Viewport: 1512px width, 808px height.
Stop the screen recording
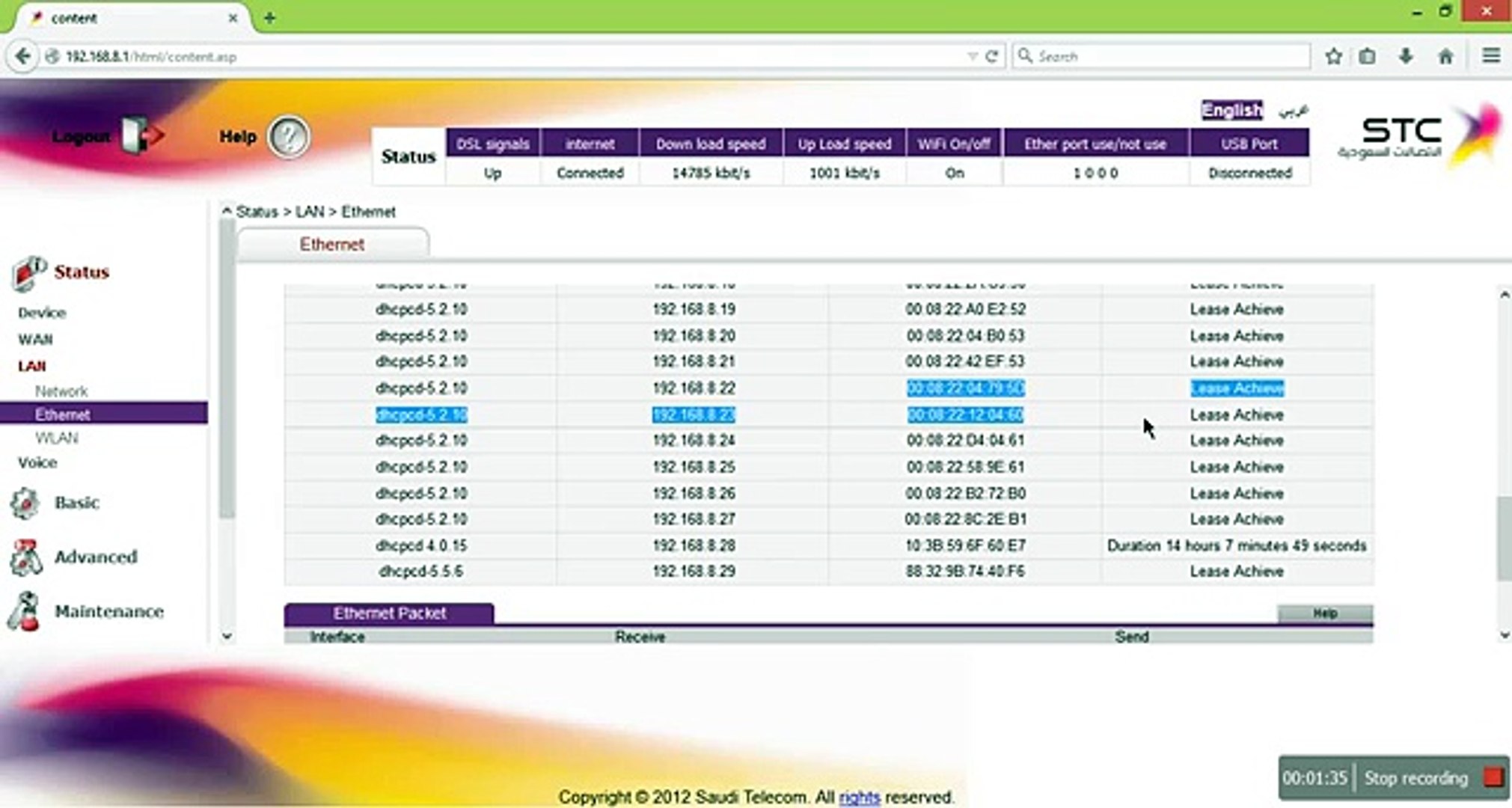(x=1493, y=778)
